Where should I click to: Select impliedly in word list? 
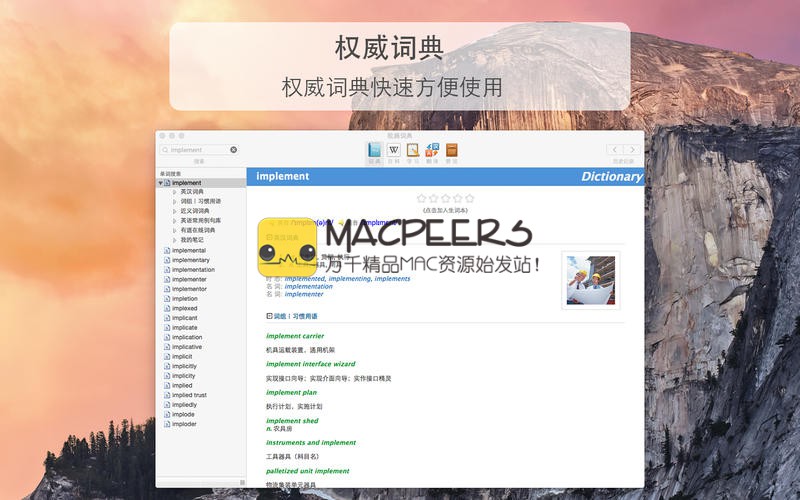pos(185,405)
